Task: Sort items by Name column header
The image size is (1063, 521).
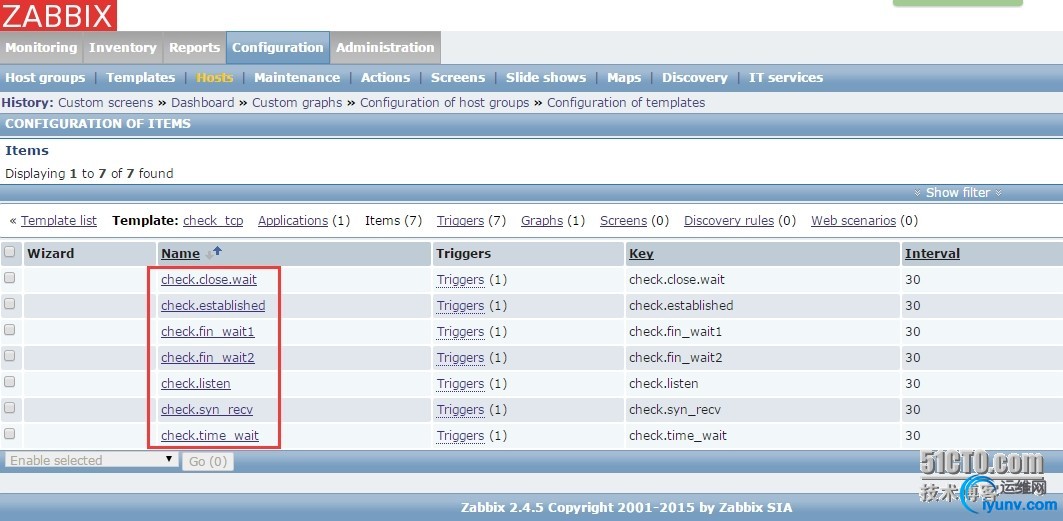Action: click(x=180, y=253)
